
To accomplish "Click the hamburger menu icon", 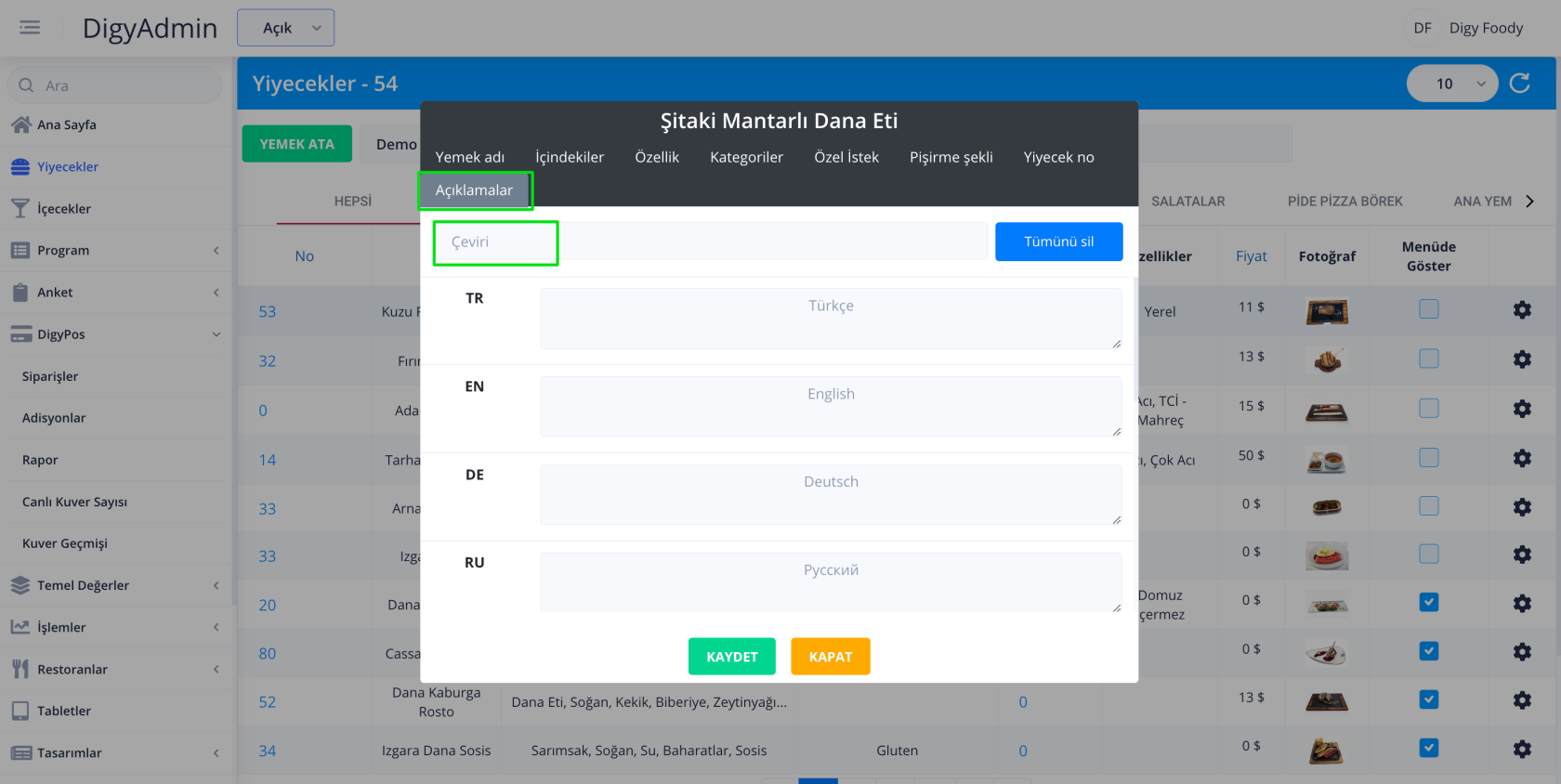I will (x=30, y=28).
